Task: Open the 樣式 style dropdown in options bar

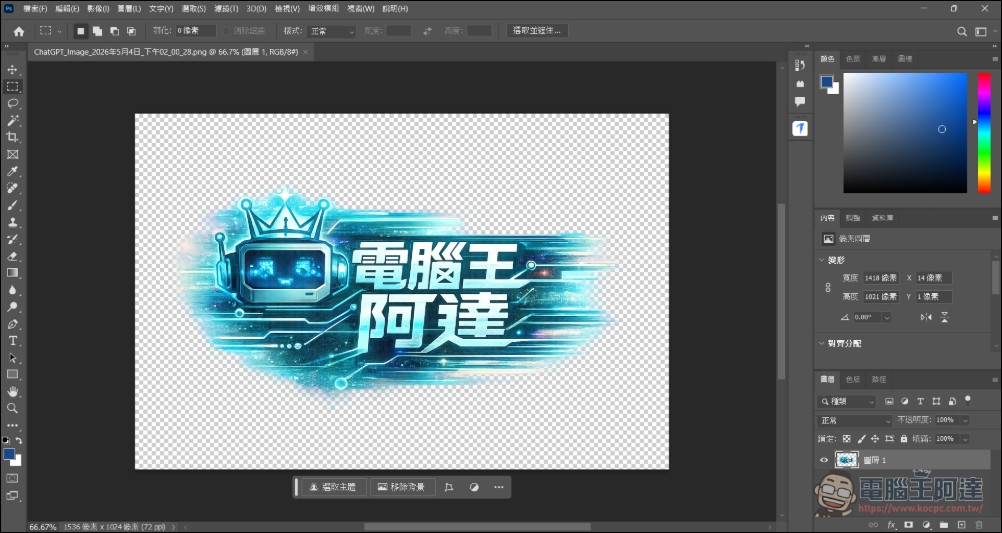Action: (331, 31)
